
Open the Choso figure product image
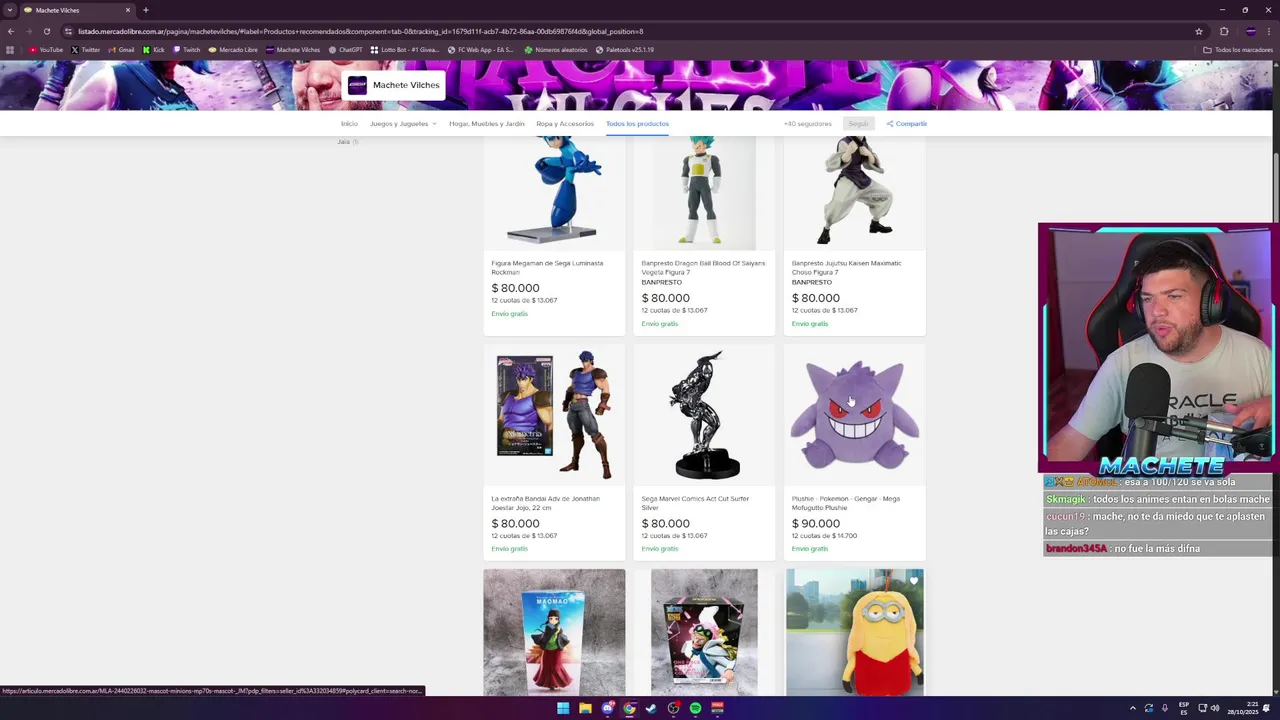tap(854, 192)
